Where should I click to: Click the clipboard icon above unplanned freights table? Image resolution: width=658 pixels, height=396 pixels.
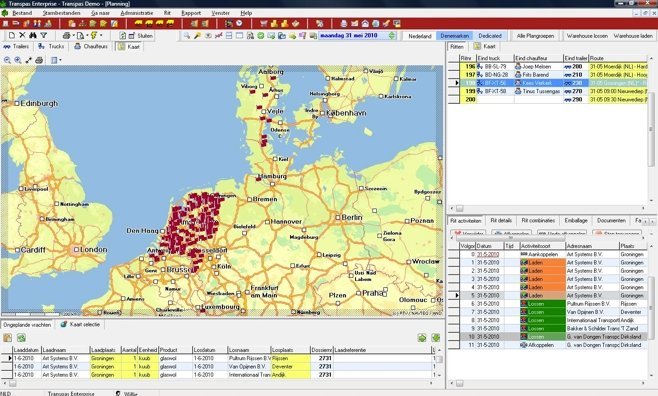click(x=7, y=338)
